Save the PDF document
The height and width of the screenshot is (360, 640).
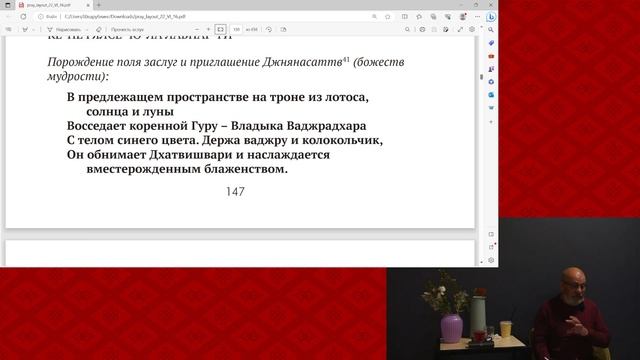(x=434, y=29)
